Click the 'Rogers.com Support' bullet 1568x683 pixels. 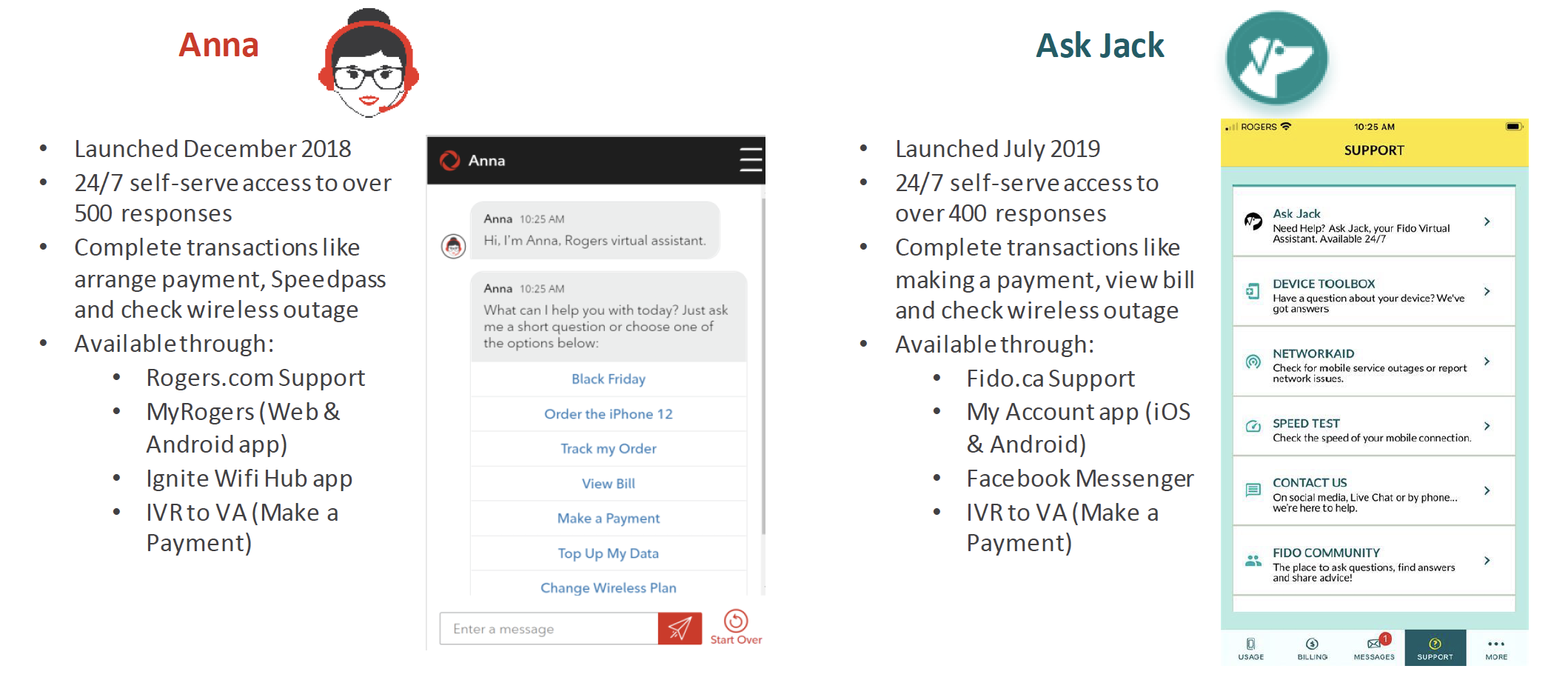(x=255, y=378)
